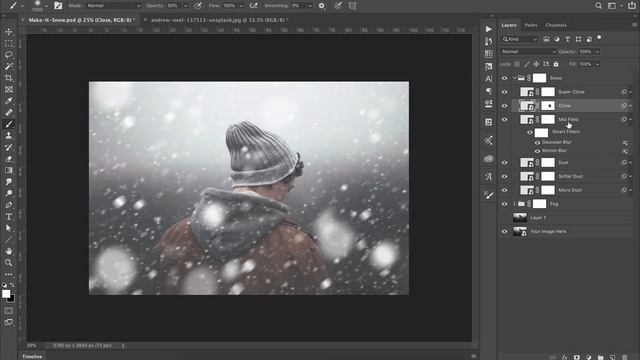
Task: Hide the Softer Dust layer
Action: [x=504, y=176]
